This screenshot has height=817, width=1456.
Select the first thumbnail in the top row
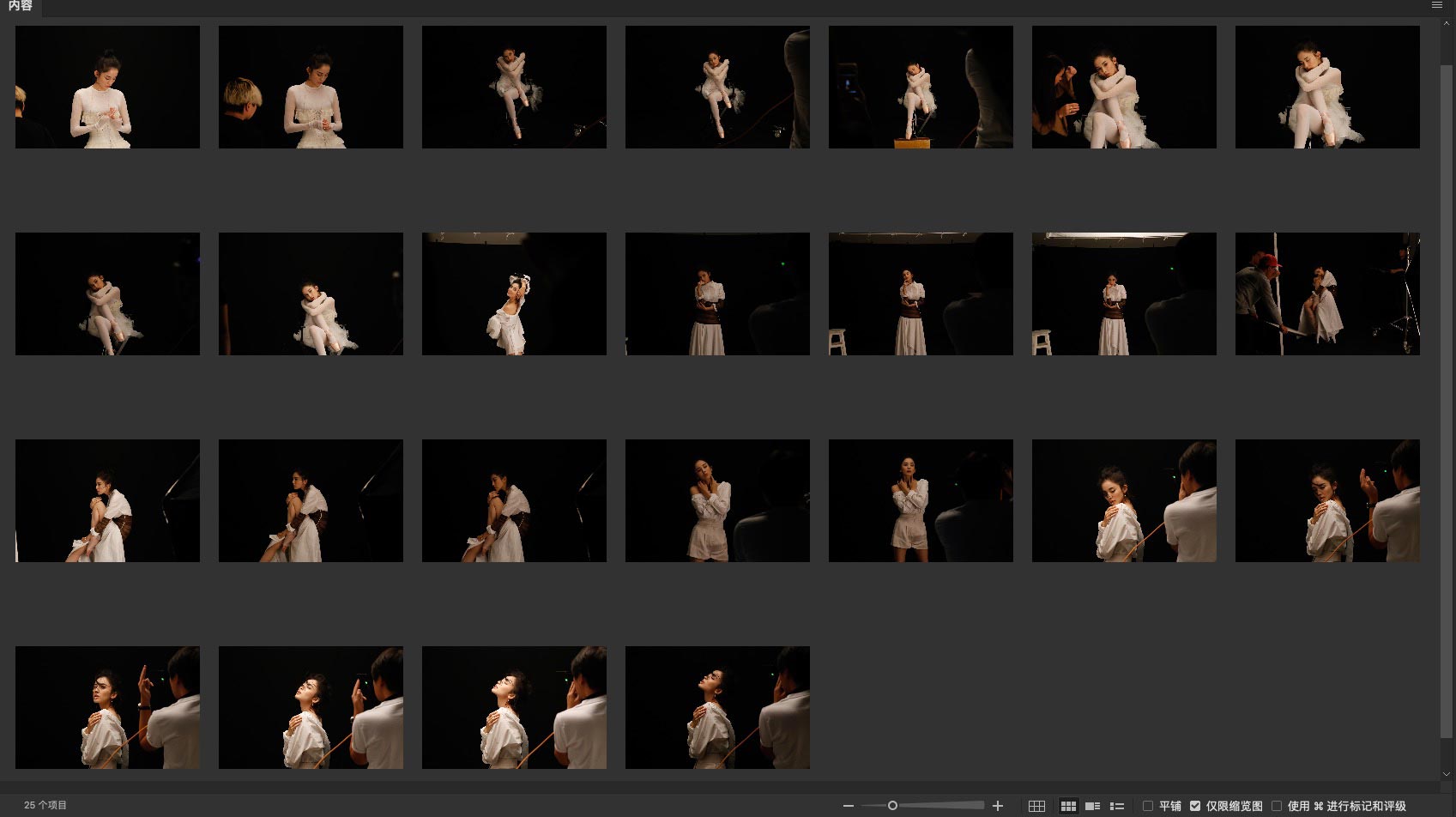click(x=107, y=87)
